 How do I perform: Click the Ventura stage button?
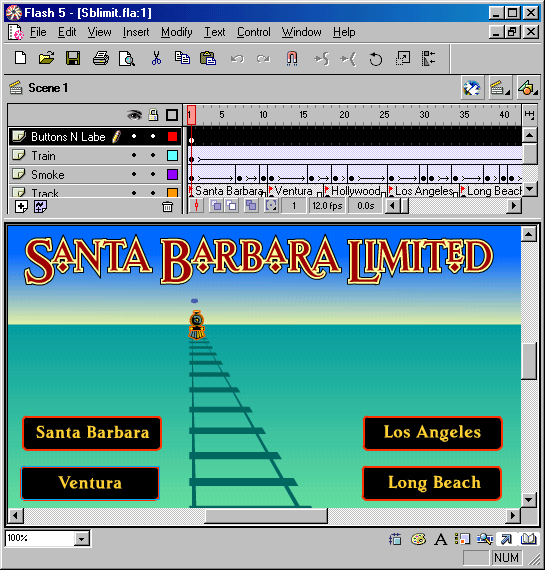pos(90,483)
